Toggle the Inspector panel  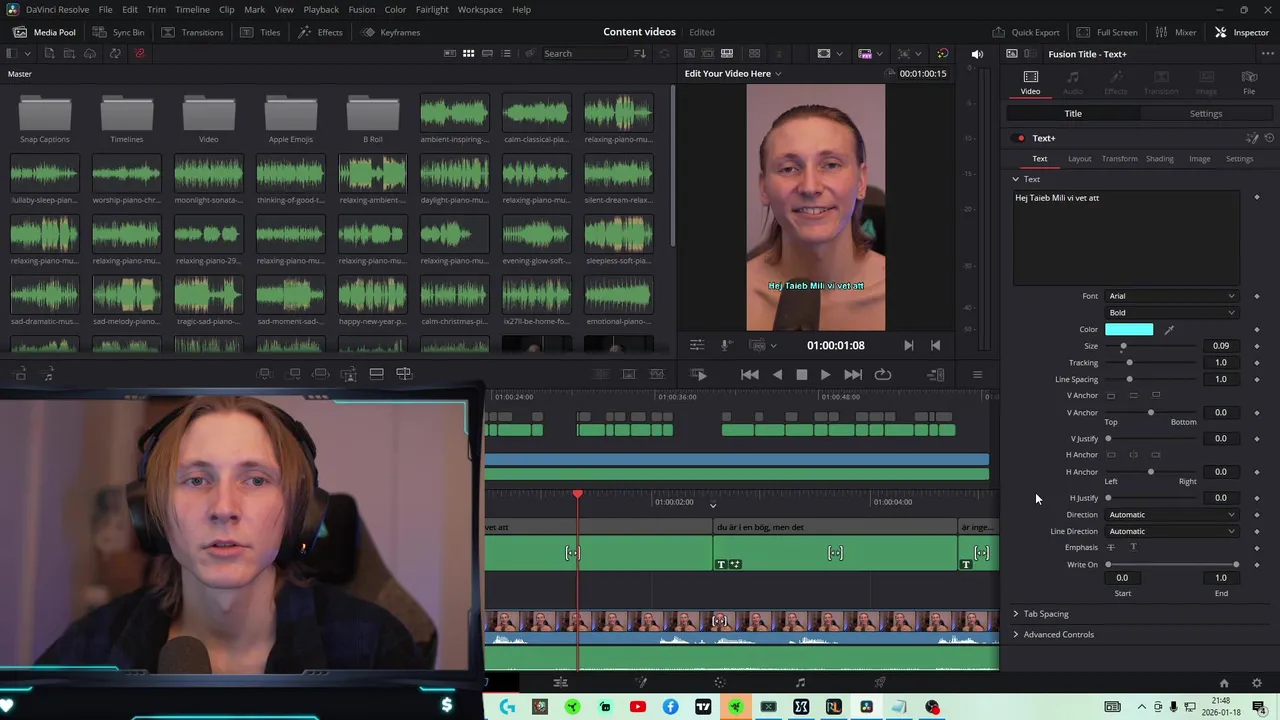(x=1242, y=32)
